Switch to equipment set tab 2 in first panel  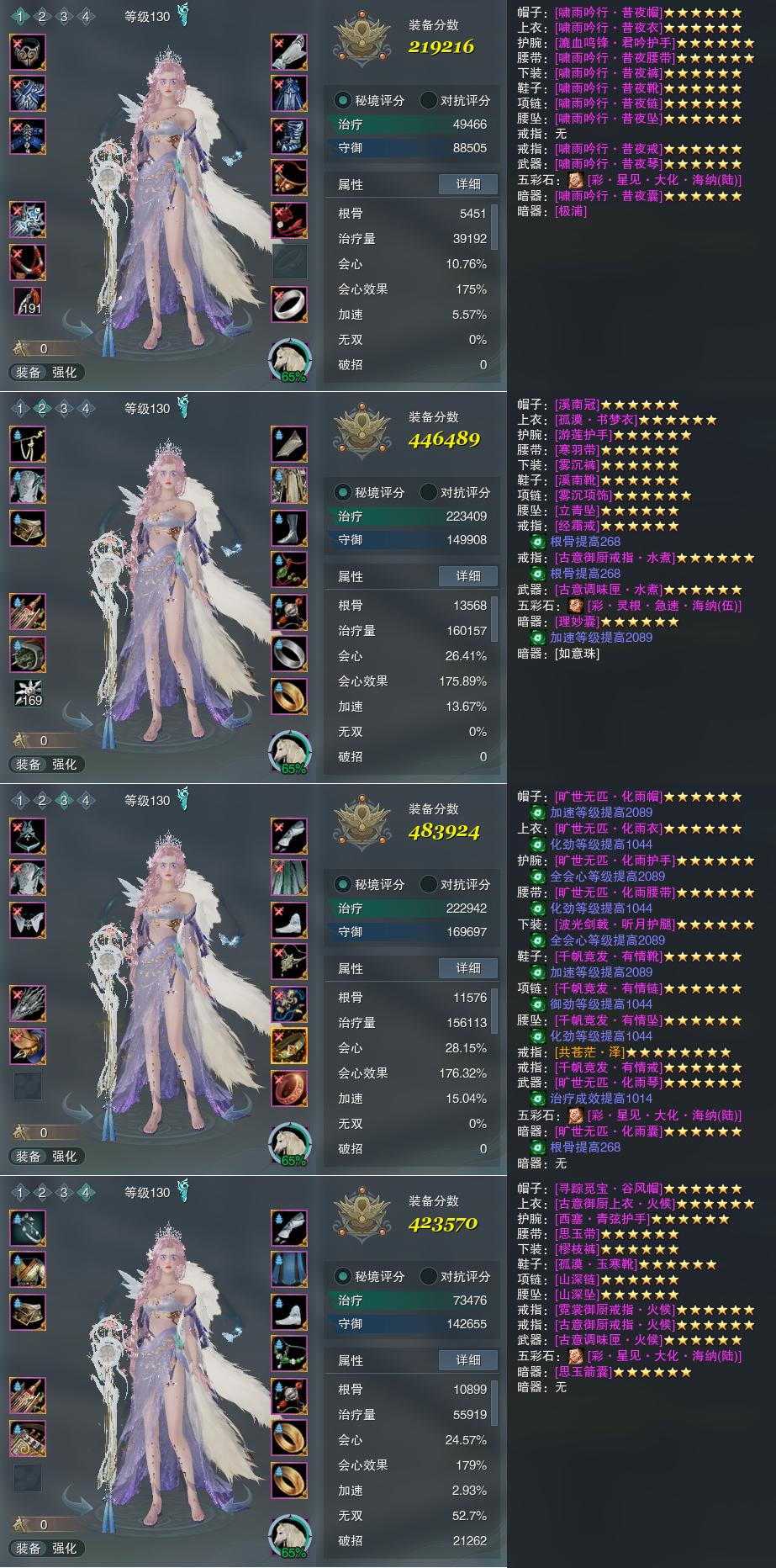point(42,16)
